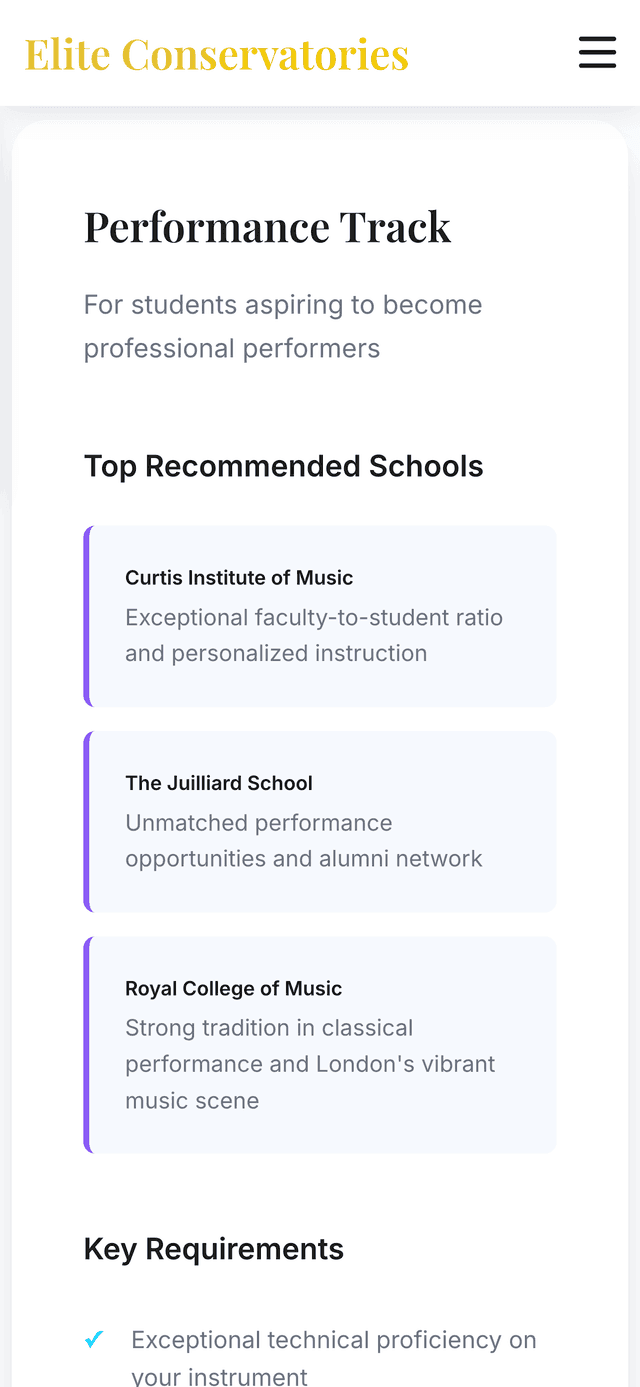Viewport: 640px width, 1387px height.
Task: Click the 'Exceptional technical proficiency' requirement text
Action: click(334, 1340)
